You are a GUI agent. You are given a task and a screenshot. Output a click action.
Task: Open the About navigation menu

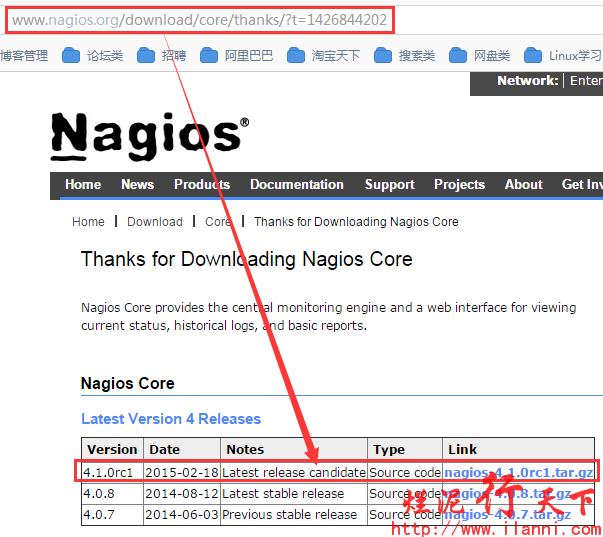pos(523,185)
